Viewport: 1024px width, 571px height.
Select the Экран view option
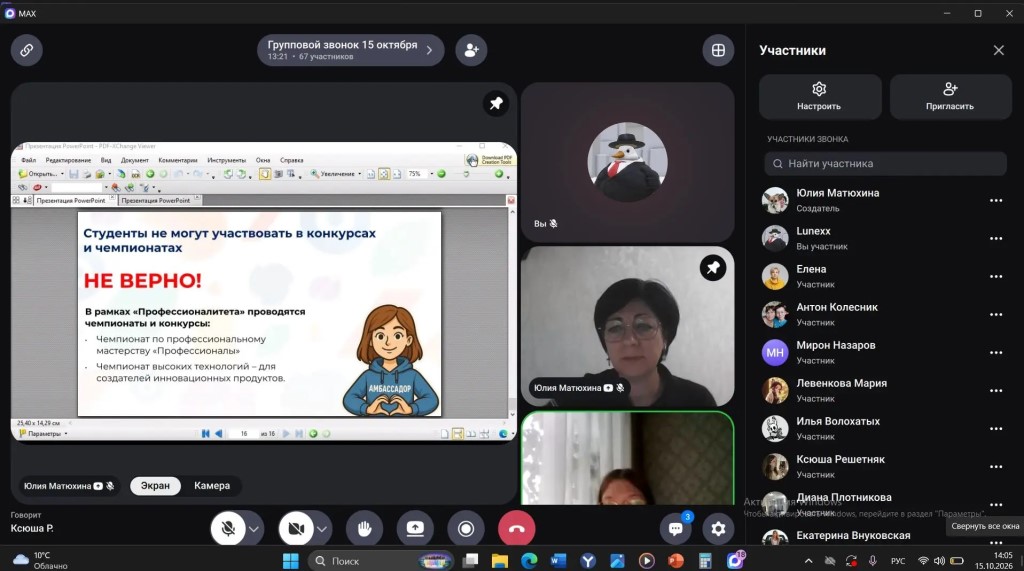point(155,485)
